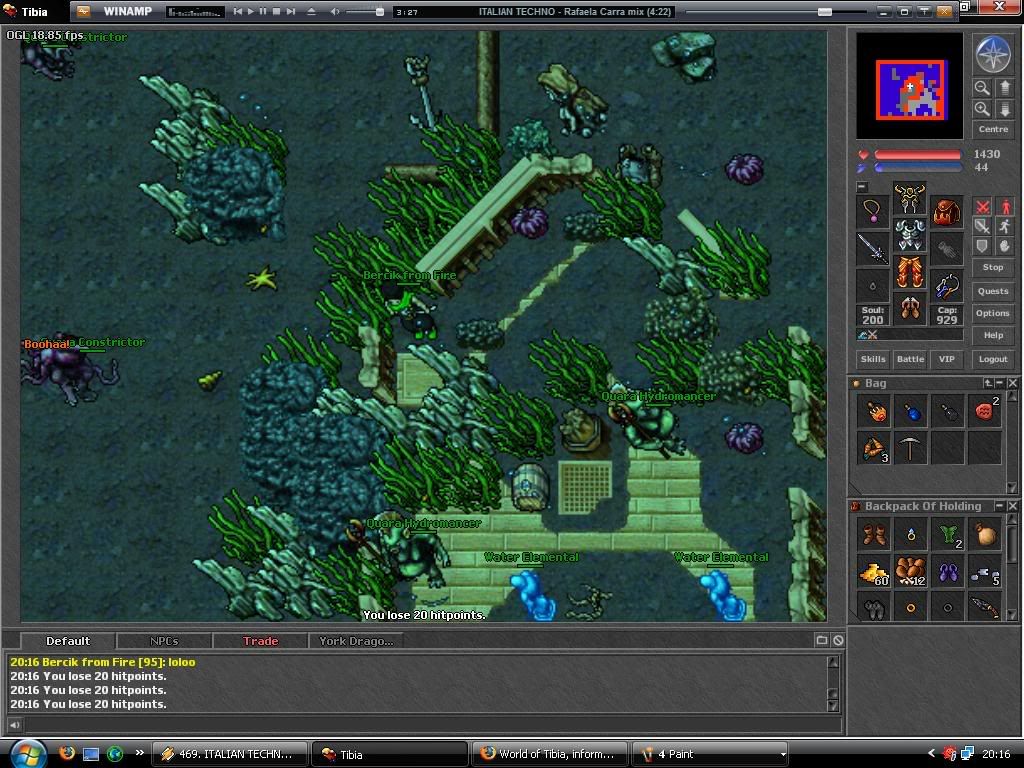This screenshot has height=768, width=1024.
Task: Click the ignore list icon in chat
Action: click(838, 641)
